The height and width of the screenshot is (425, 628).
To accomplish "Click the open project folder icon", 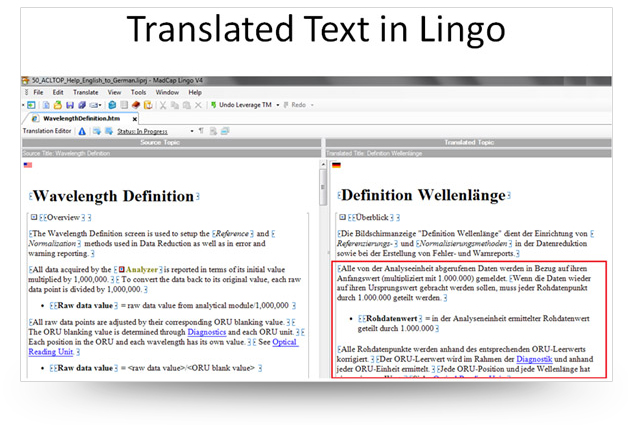I will point(58,105).
